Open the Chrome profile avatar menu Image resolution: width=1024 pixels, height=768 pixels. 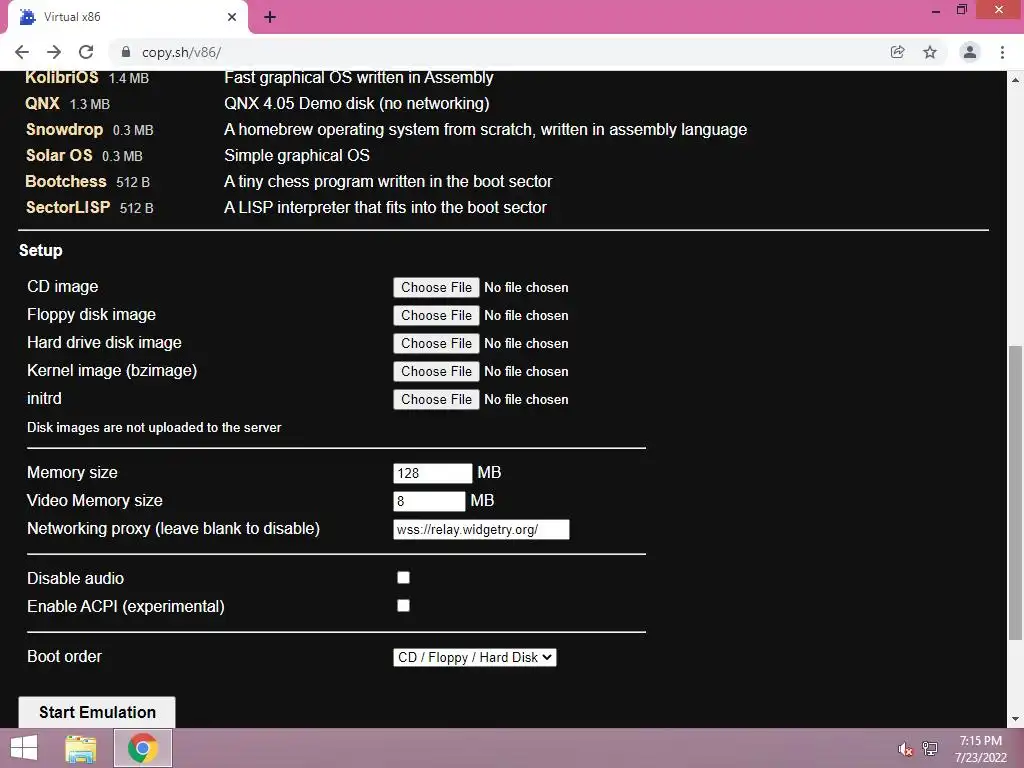(x=970, y=52)
